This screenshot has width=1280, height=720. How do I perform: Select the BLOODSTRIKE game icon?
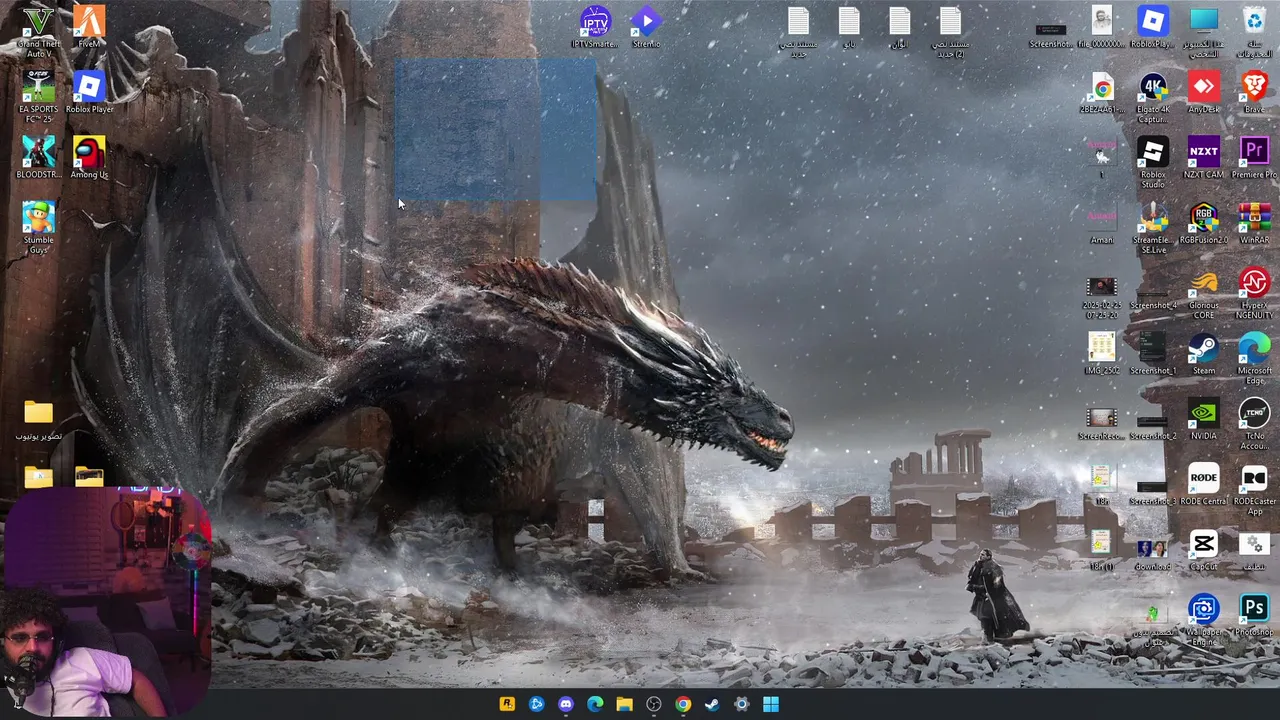38,157
